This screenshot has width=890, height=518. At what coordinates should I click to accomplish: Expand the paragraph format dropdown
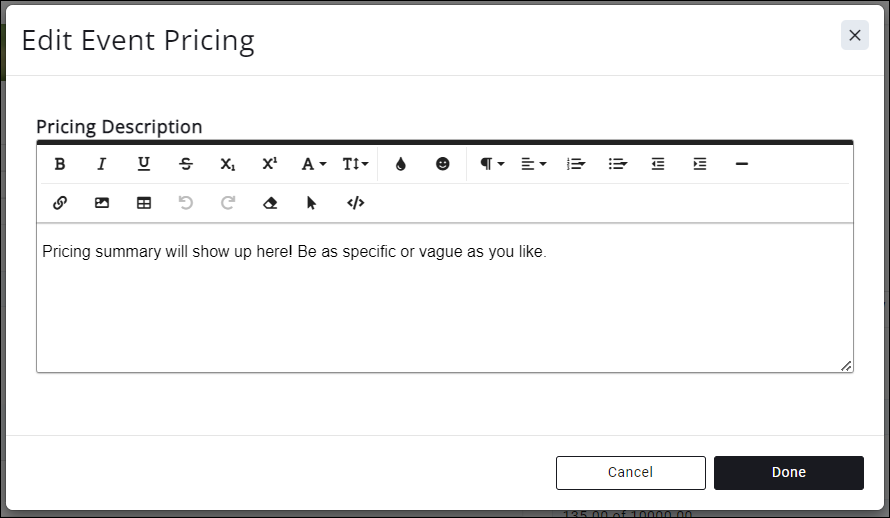[491, 164]
